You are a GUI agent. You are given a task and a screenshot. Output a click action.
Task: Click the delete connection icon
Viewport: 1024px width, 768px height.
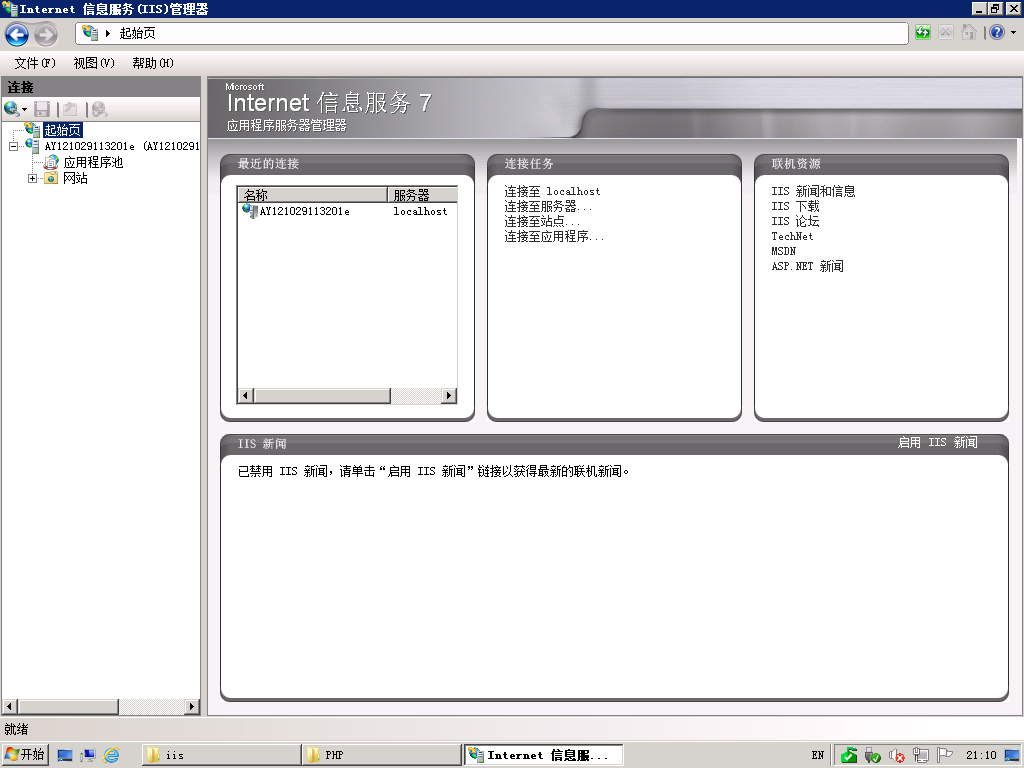tap(99, 109)
